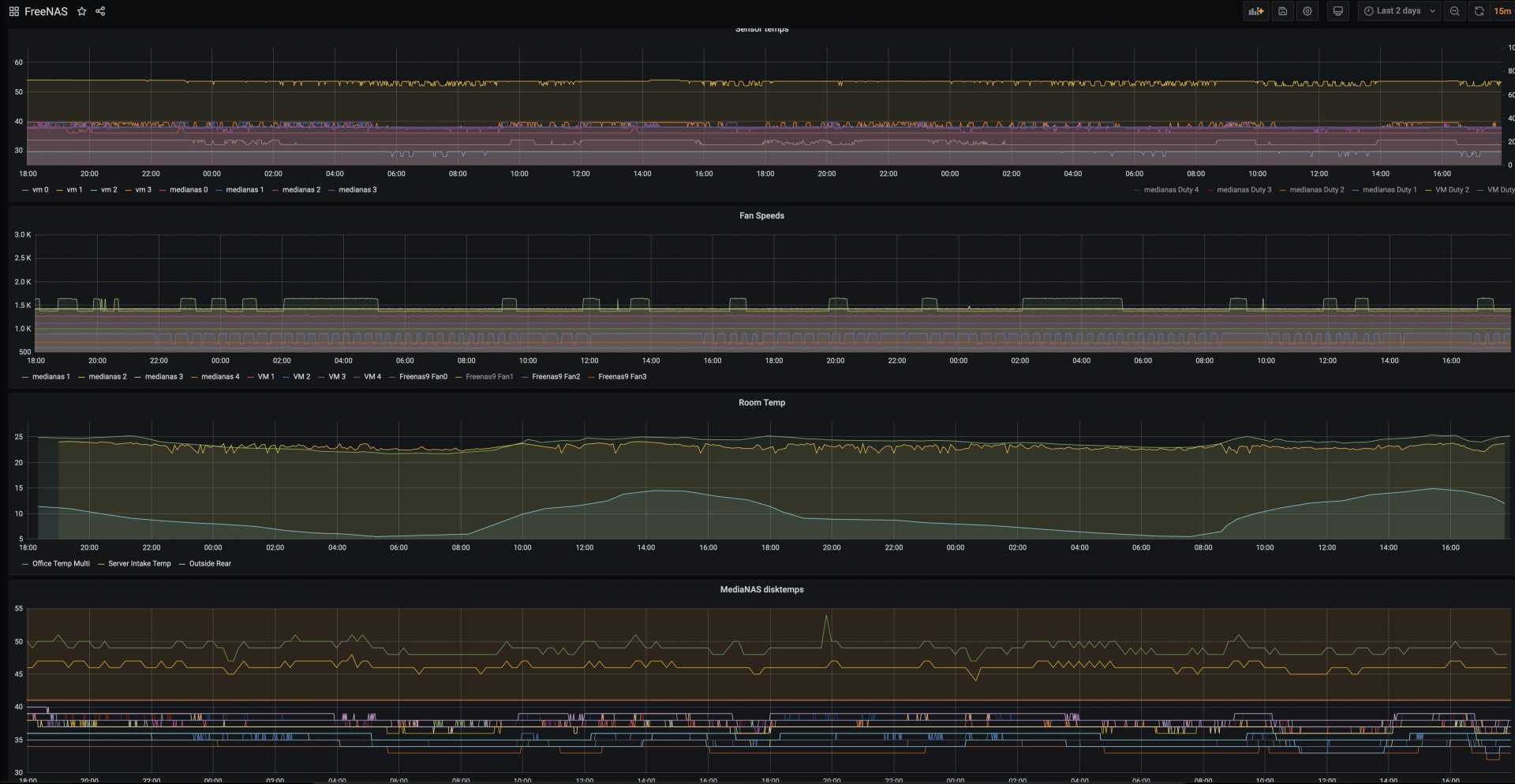Click the Add panel icon

pyautogui.click(x=1255, y=11)
